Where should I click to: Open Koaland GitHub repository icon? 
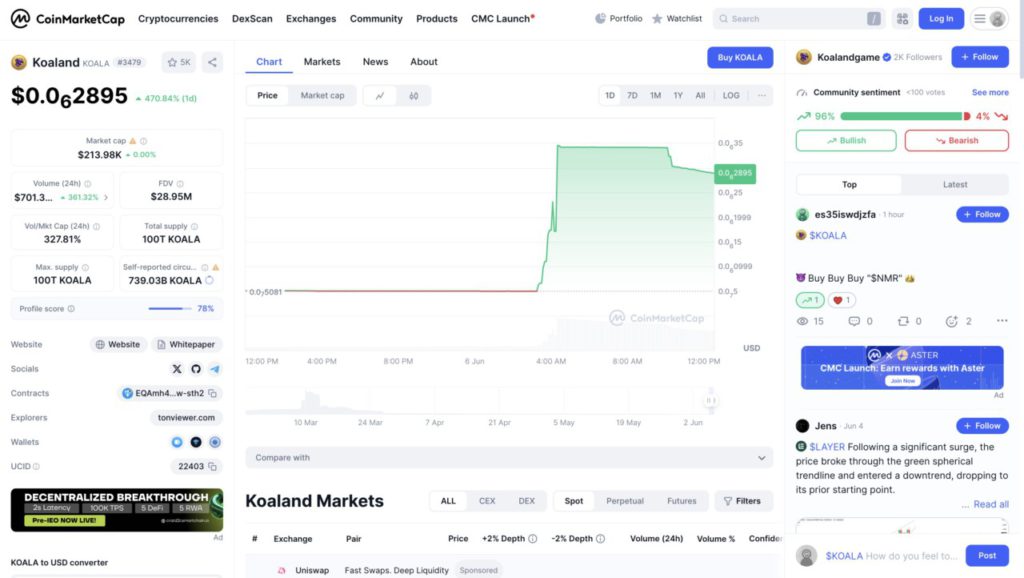point(195,369)
